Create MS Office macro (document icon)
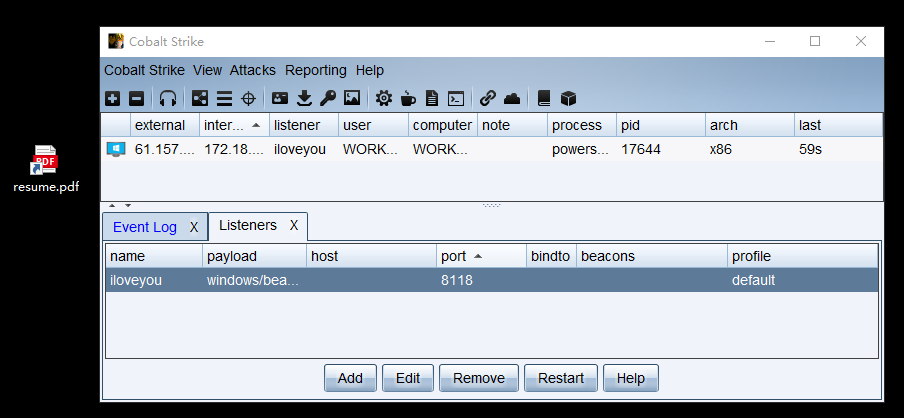Screen dimensions: 904x418 pos(432,99)
